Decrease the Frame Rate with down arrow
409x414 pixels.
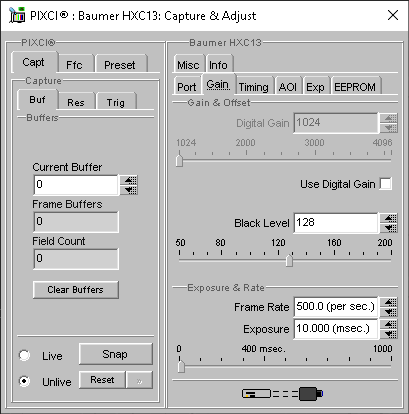[x=389, y=312]
